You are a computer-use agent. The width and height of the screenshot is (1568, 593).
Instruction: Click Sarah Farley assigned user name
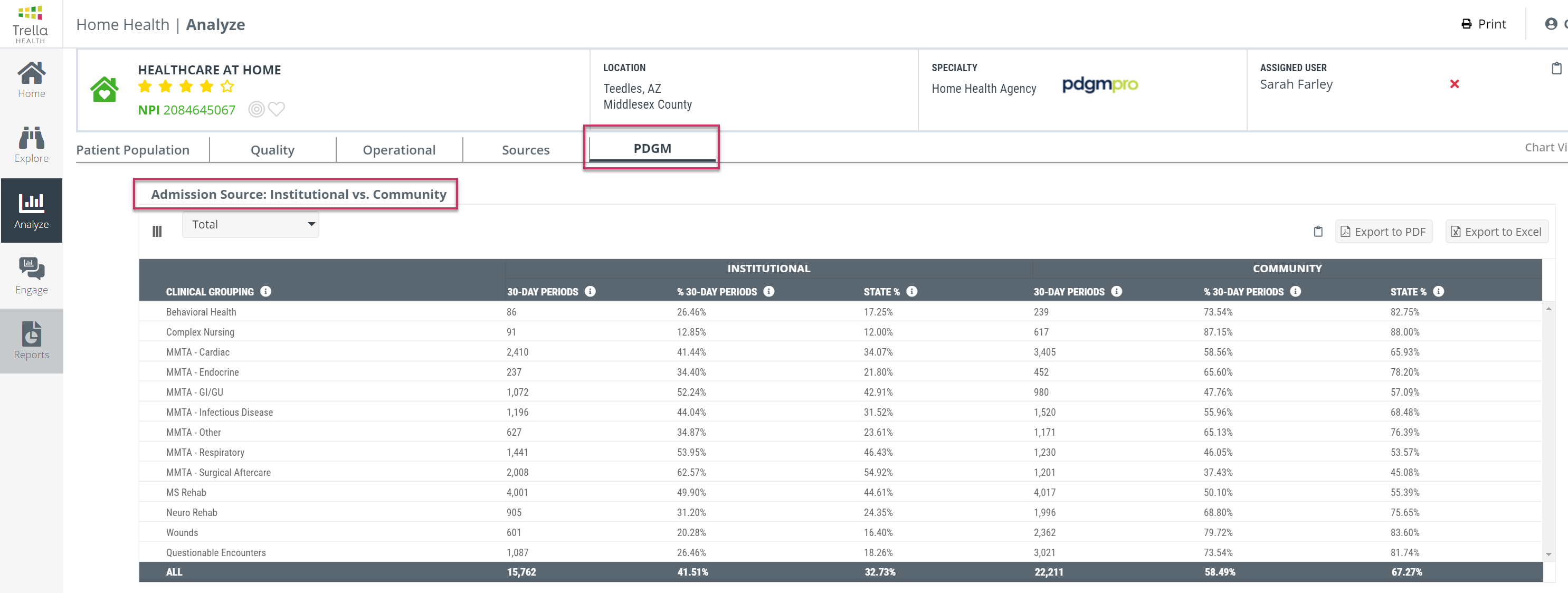pyautogui.click(x=1296, y=84)
